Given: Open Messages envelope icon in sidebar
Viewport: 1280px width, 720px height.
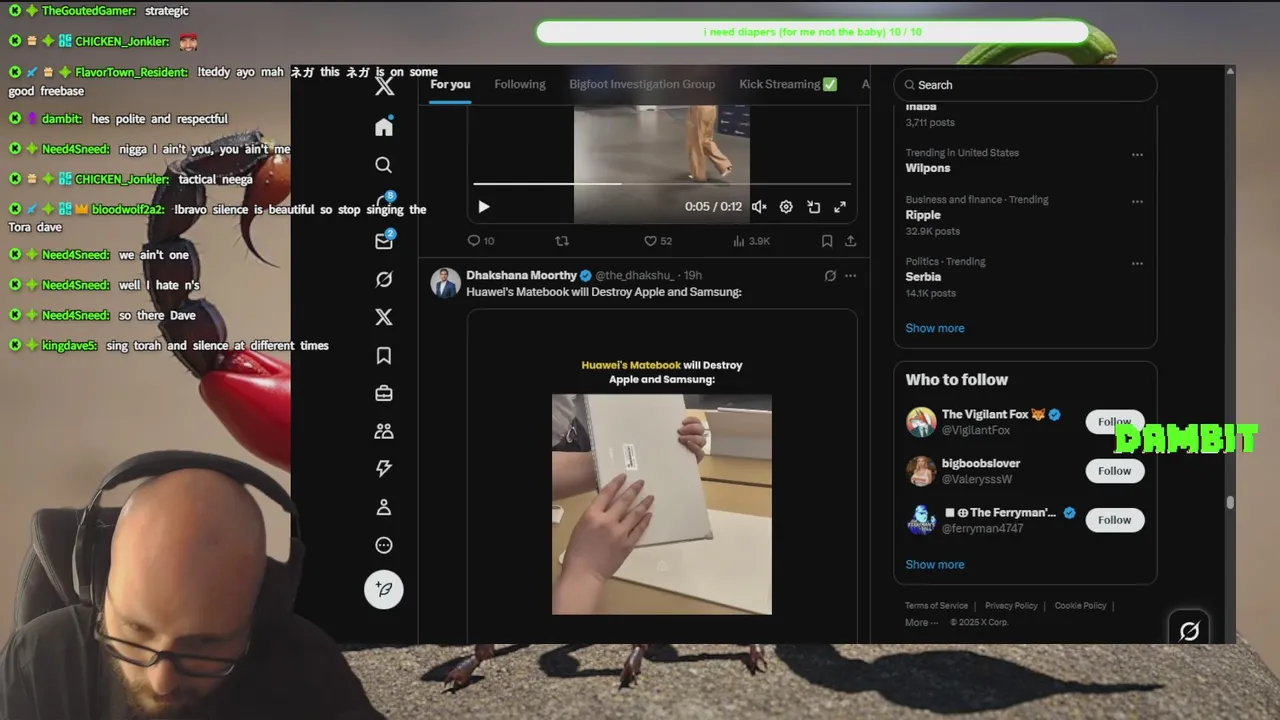Looking at the screenshot, I should click(x=384, y=241).
